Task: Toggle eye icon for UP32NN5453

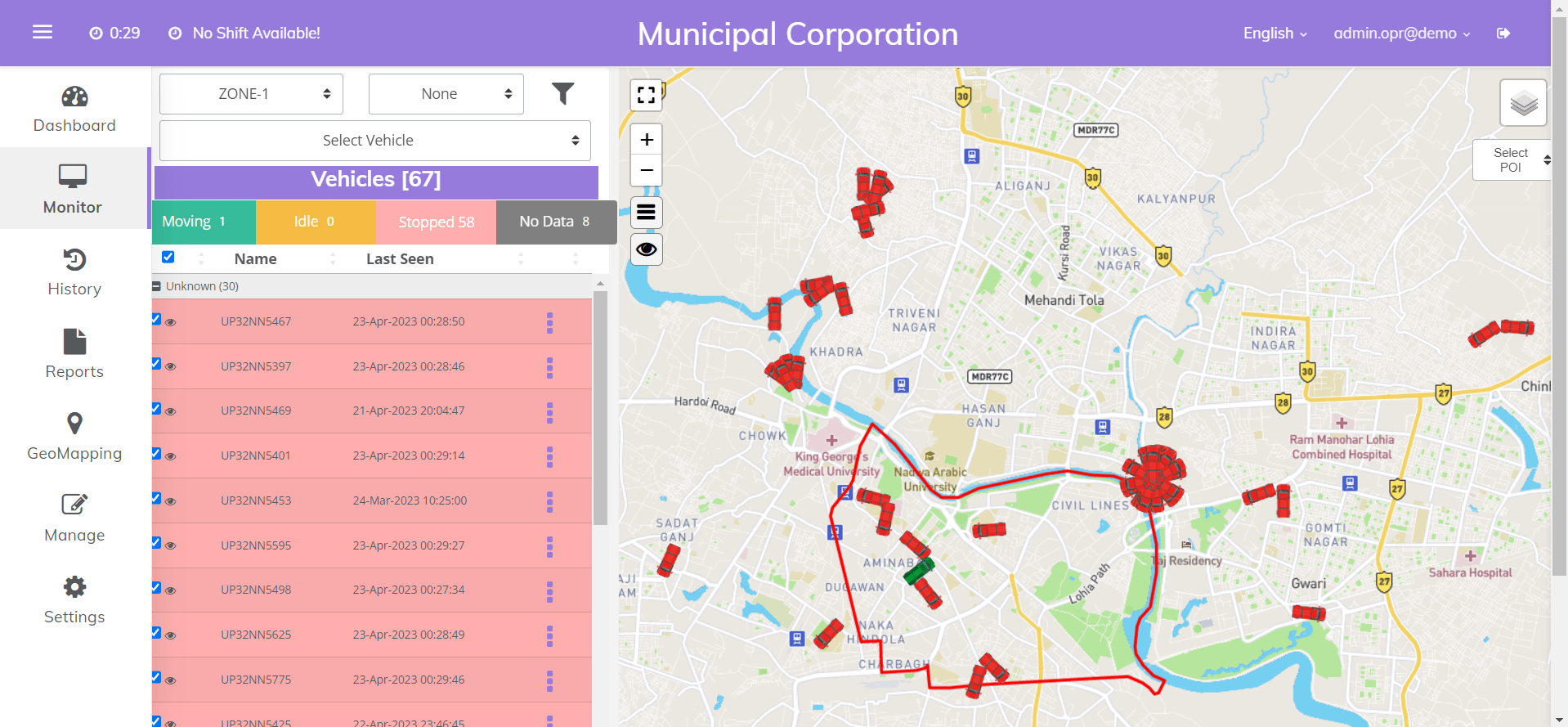Action: (x=171, y=501)
